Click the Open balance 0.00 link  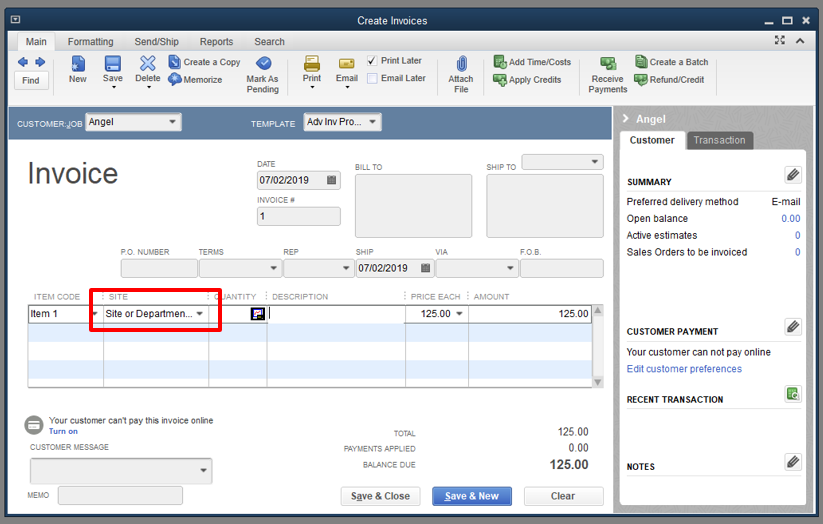[x=790, y=218]
